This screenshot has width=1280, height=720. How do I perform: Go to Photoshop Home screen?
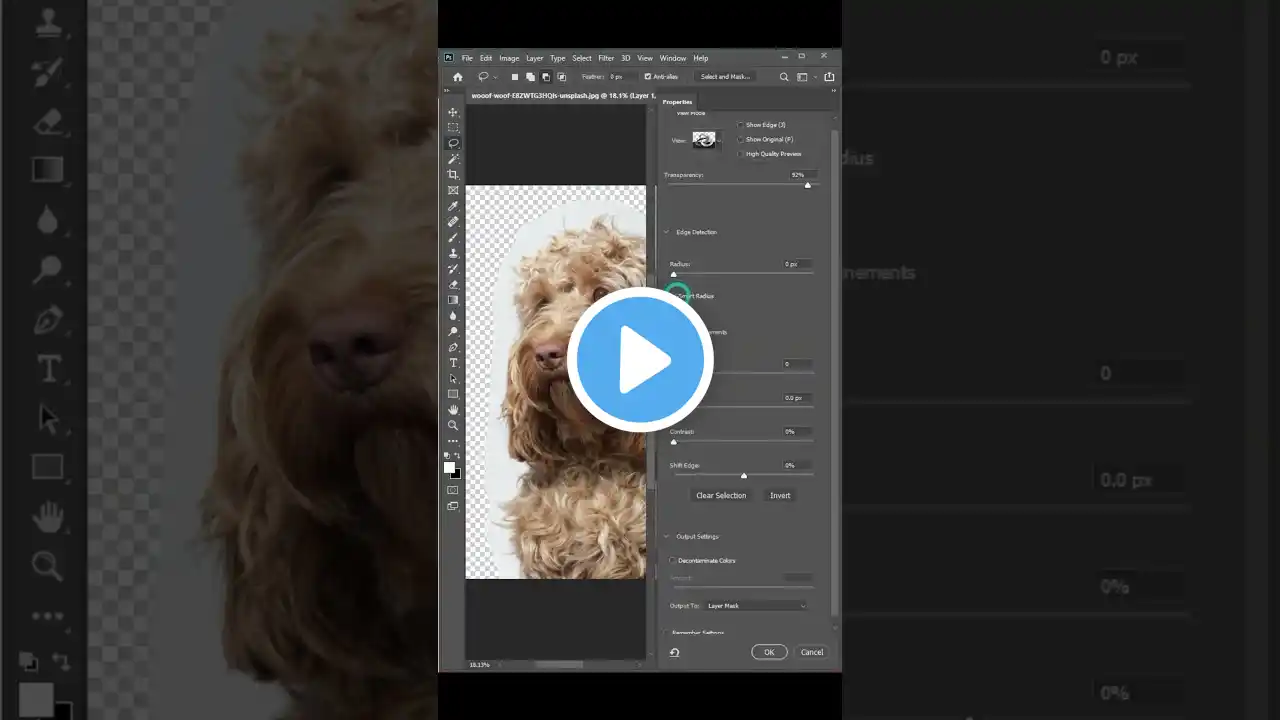click(457, 77)
